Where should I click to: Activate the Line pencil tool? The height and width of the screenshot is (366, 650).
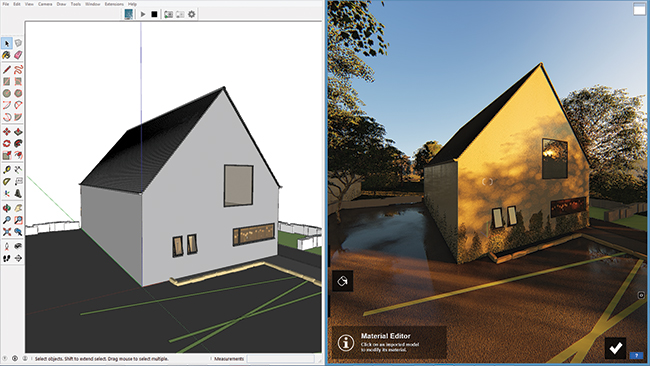point(7,70)
